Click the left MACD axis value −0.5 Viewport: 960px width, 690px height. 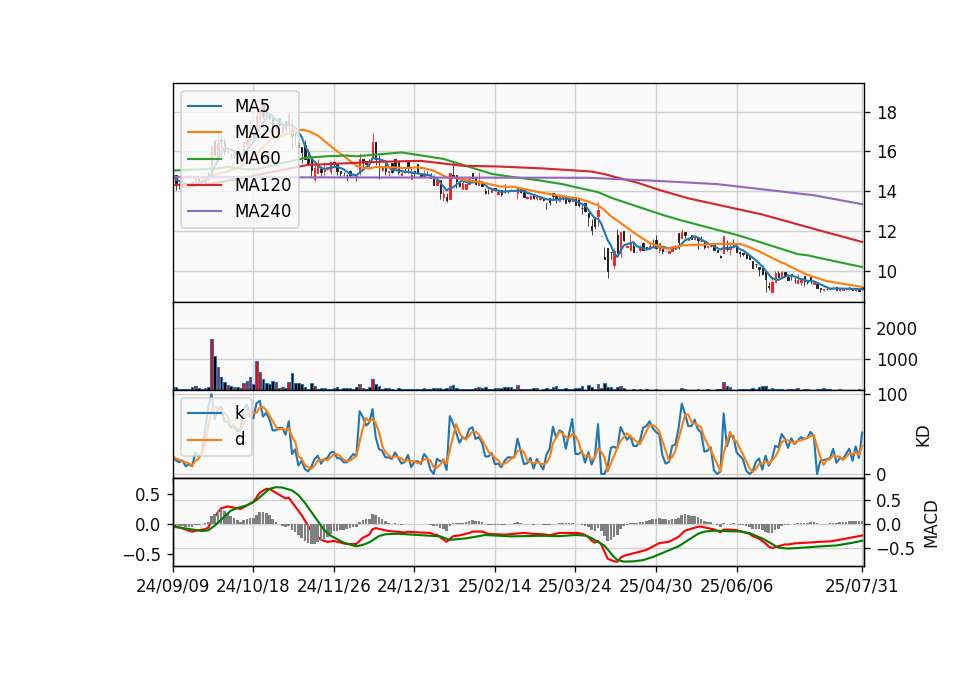click(143, 555)
